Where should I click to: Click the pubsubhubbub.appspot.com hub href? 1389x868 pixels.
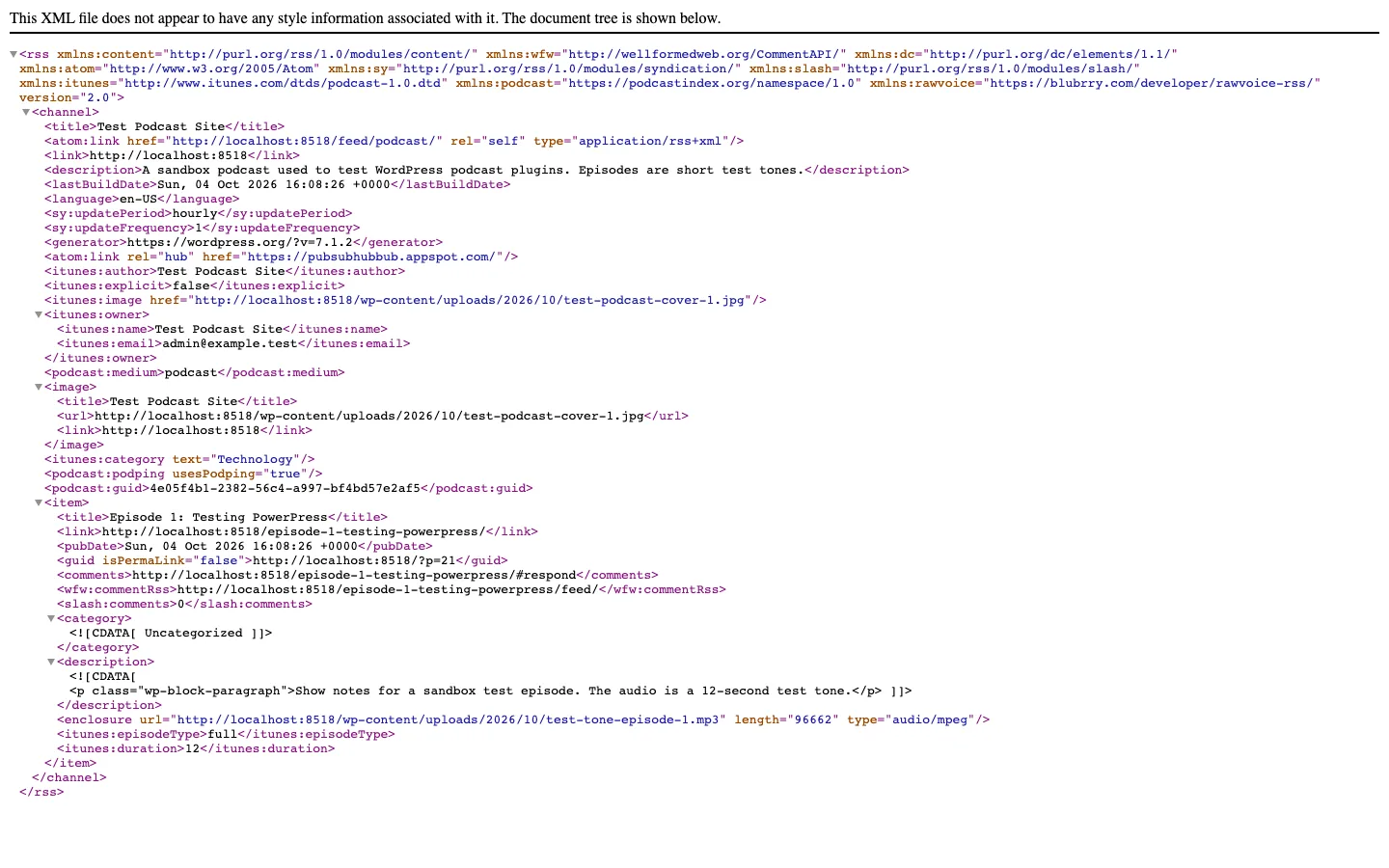371,257
